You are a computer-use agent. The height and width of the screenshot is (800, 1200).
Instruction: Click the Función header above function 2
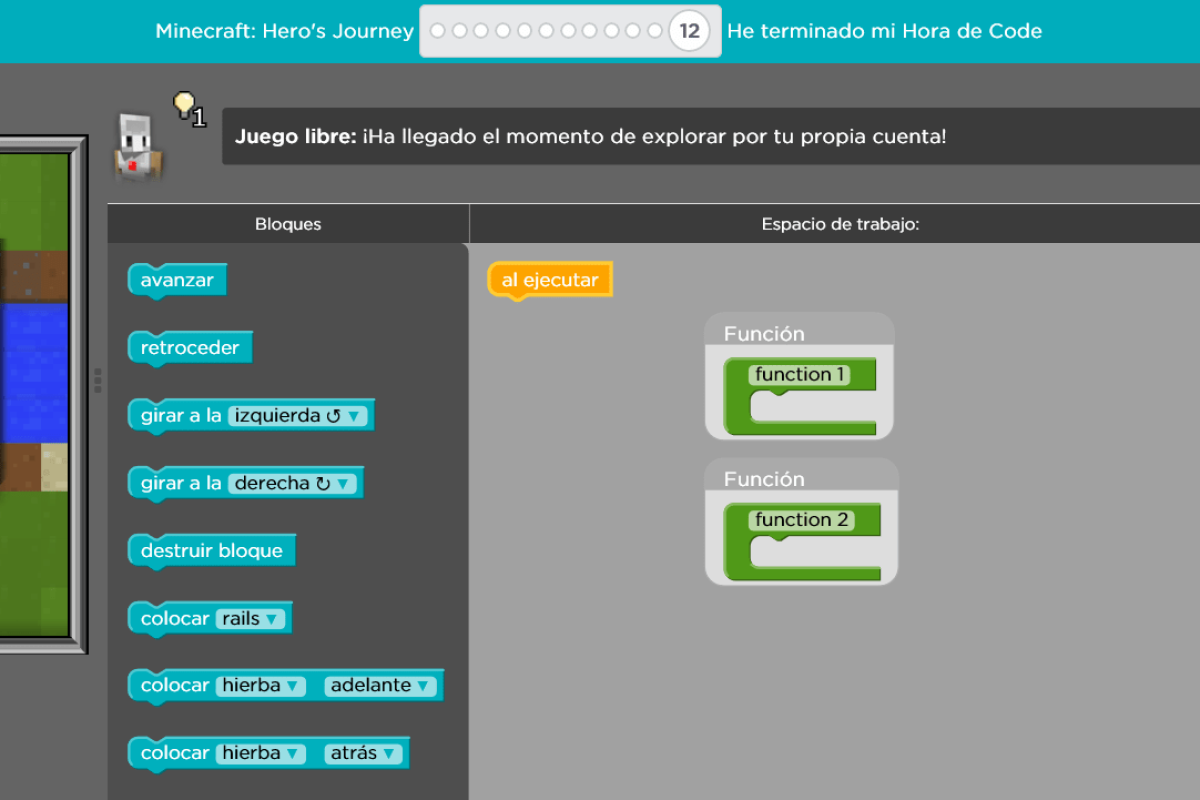(x=764, y=479)
